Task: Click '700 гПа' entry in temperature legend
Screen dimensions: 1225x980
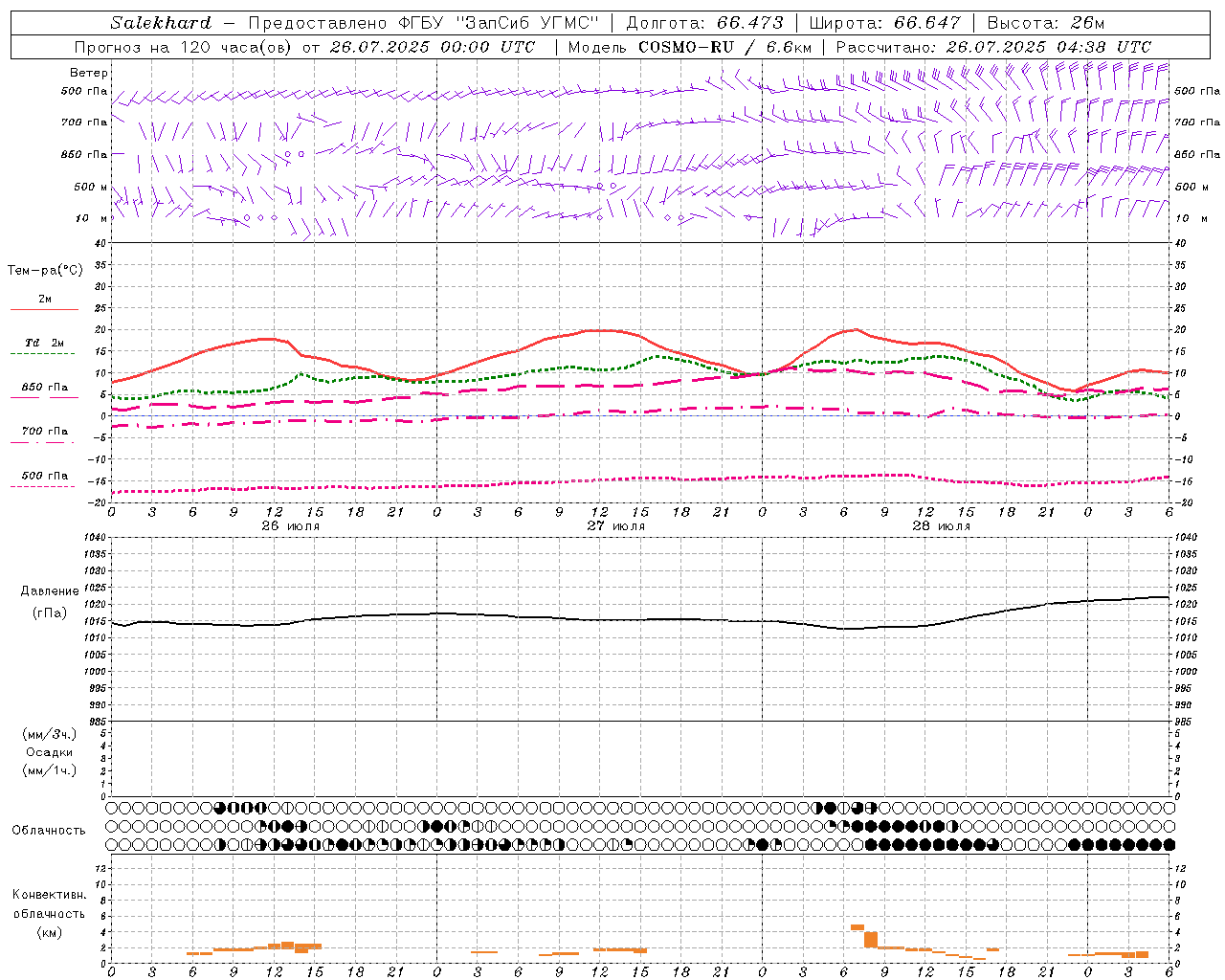Action: click(x=45, y=432)
